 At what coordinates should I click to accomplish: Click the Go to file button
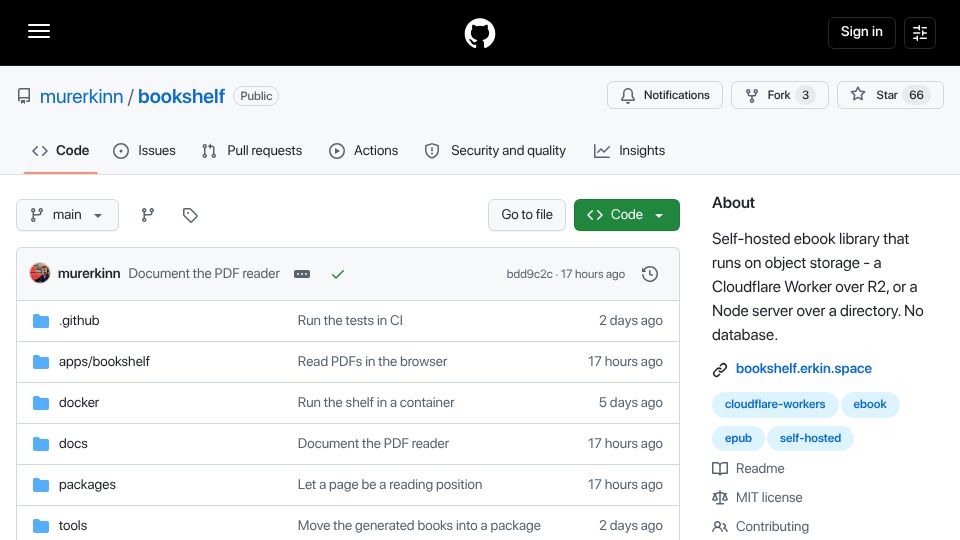coord(527,215)
